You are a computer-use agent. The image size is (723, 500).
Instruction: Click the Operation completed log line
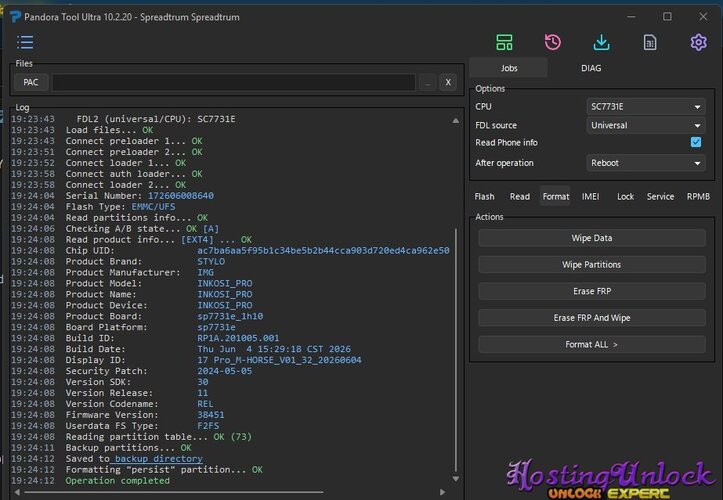coord(118,481)
